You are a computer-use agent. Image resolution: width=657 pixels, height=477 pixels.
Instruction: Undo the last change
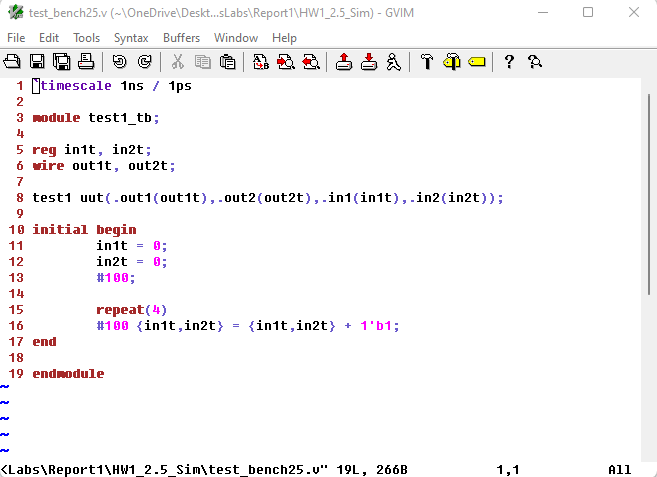tap(120, 62)
